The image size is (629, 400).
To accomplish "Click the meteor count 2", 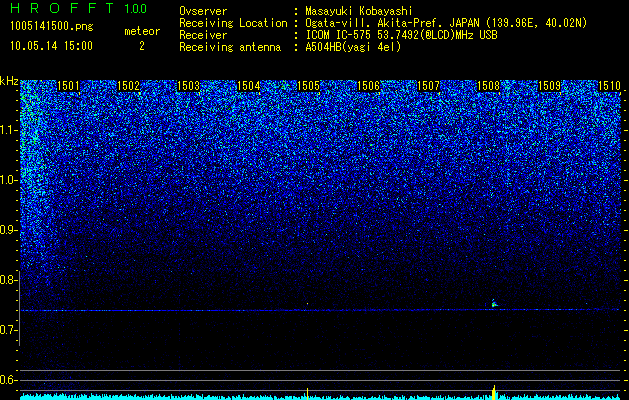I will point(142,46).
